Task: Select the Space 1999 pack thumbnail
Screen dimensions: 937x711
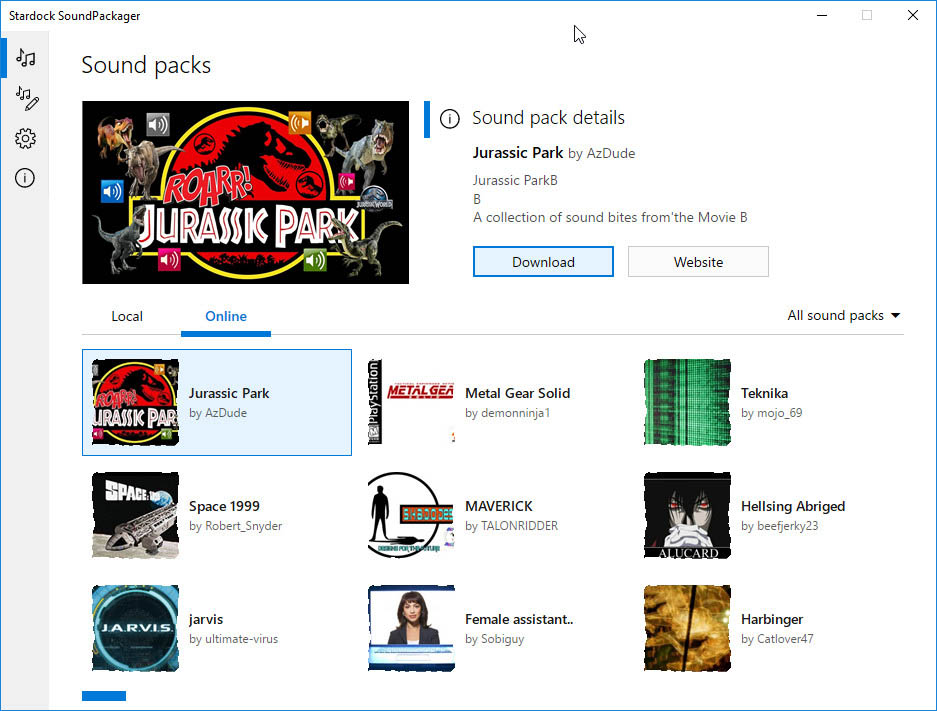Action: [135, 515]
